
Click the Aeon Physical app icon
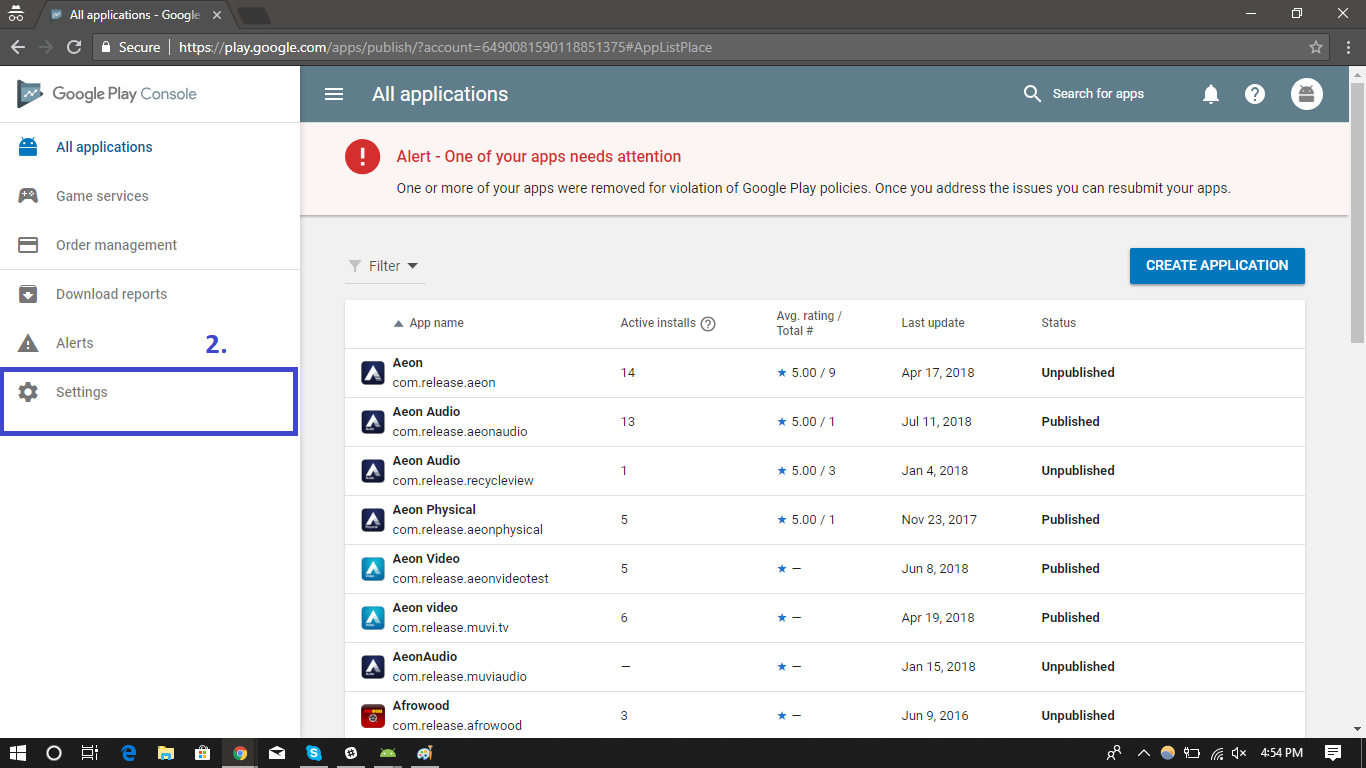[x=373, y=520]
